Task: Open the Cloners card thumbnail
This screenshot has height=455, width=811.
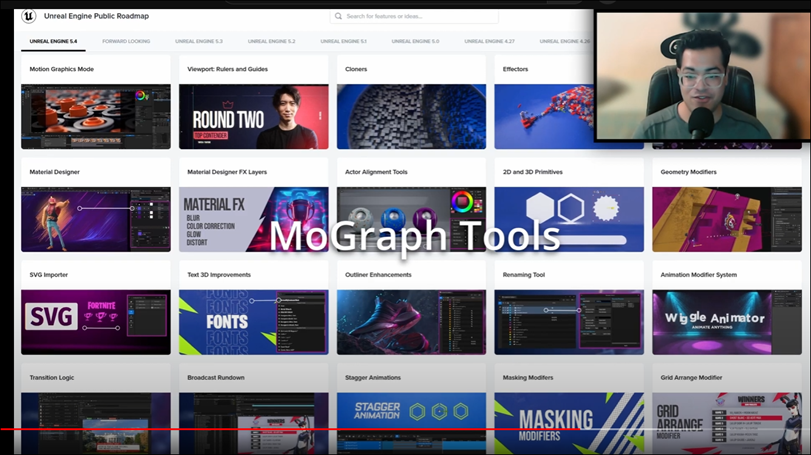Action: point(411,117)
